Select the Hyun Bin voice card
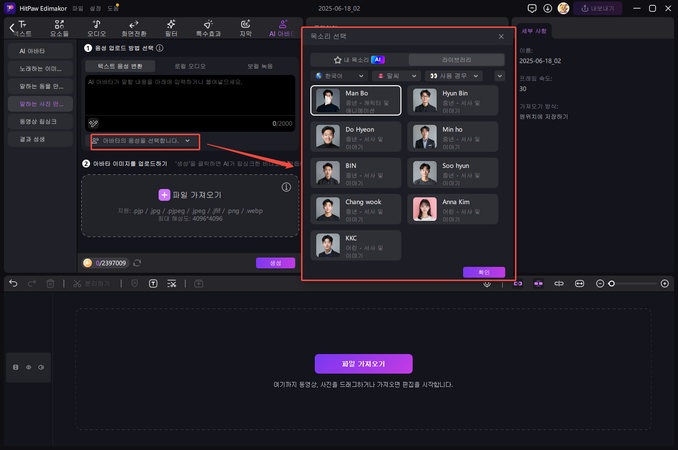The image size is (678, 450). 453,100
